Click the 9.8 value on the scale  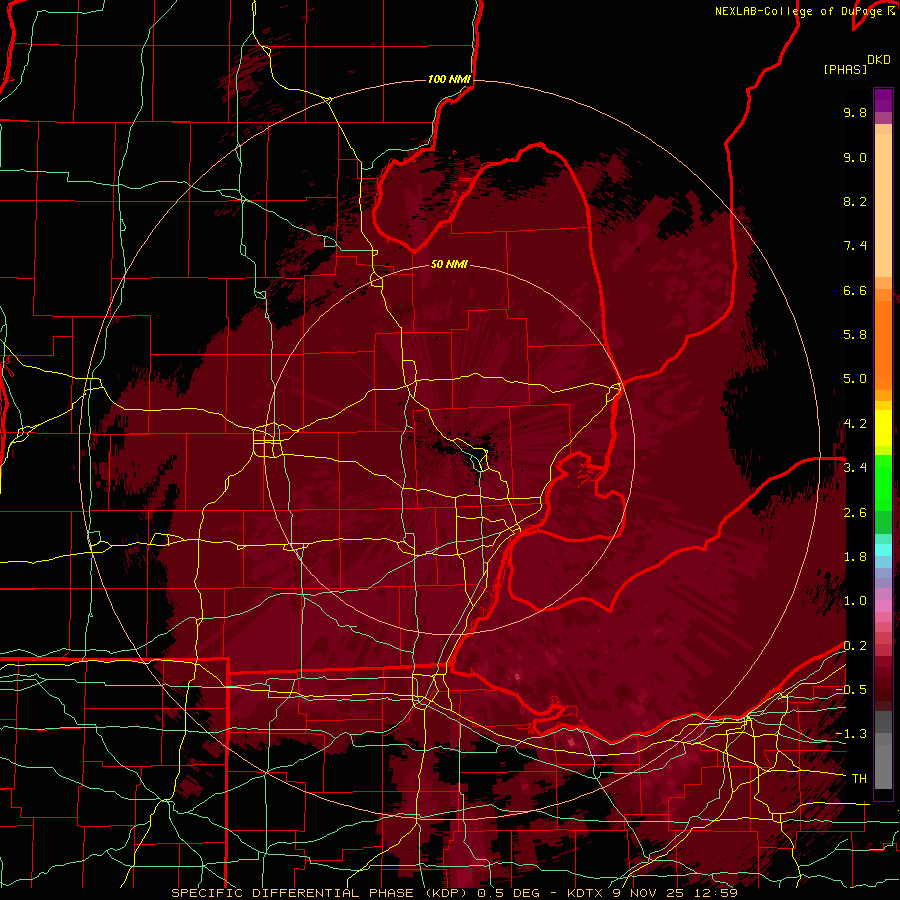tap(855, 112)
